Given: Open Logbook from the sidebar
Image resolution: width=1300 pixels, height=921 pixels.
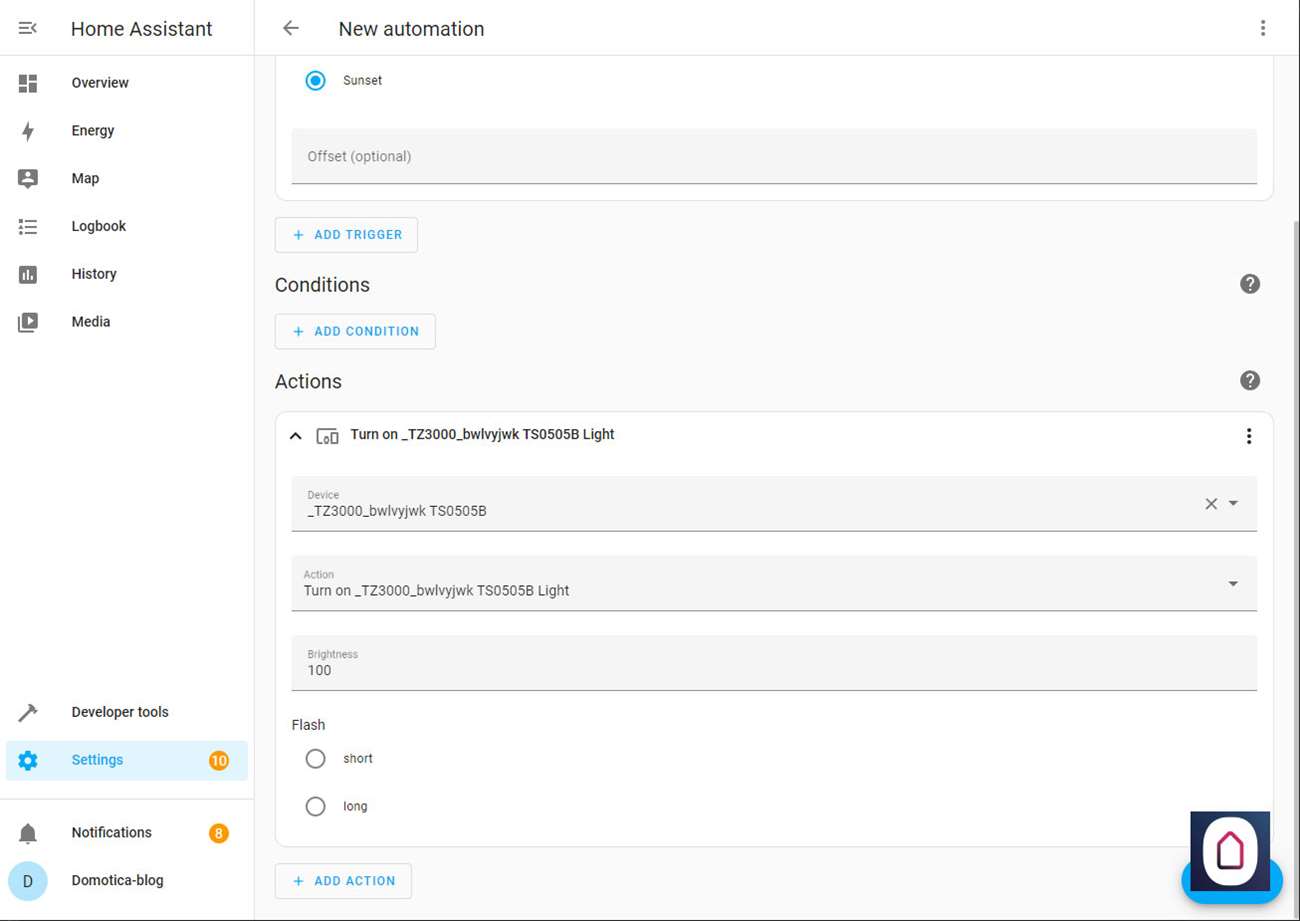Looking at the screenshot, I should [98, 227].
